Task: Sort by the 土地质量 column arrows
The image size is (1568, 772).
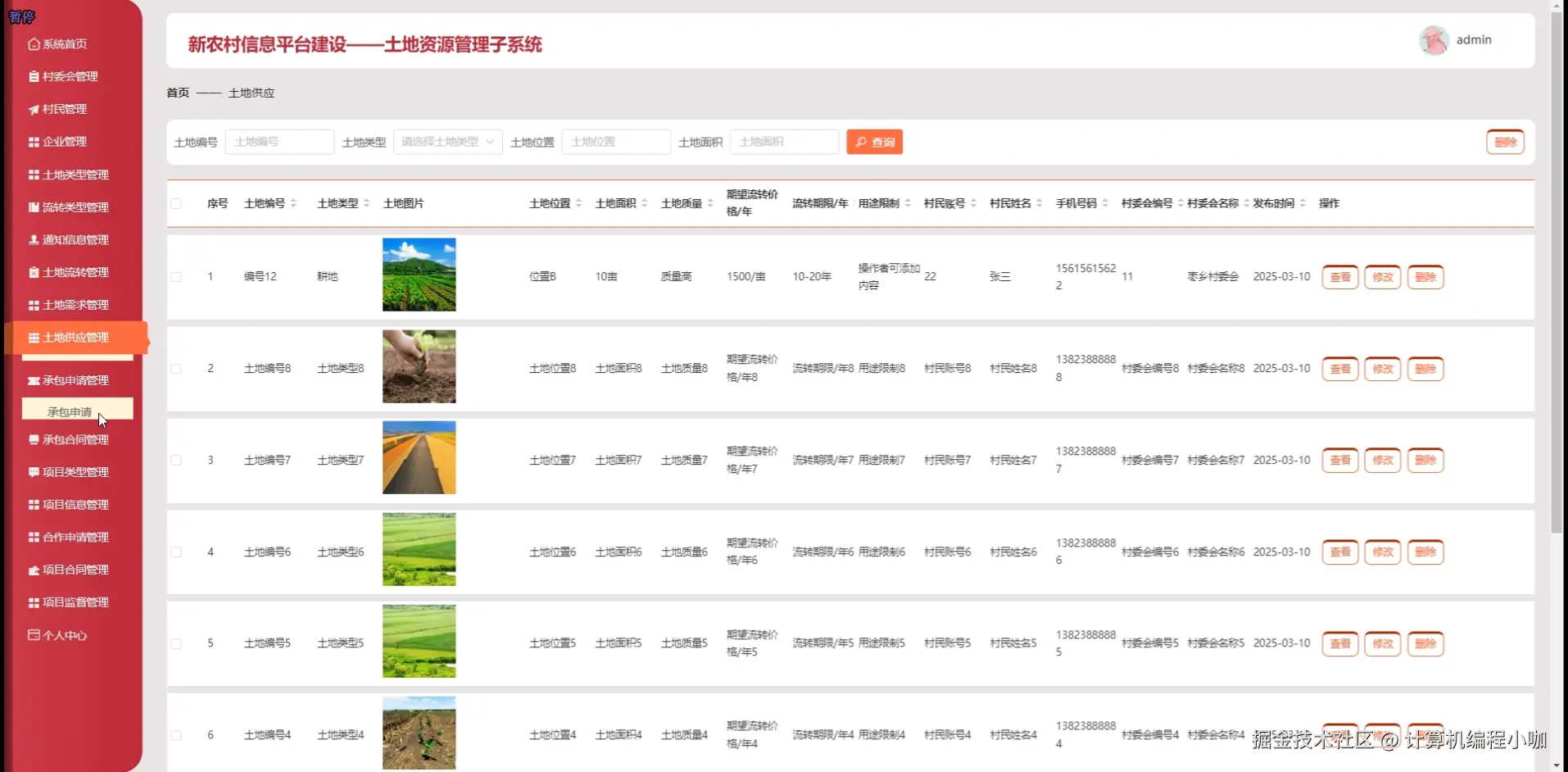Action: (x=710, y=203)
